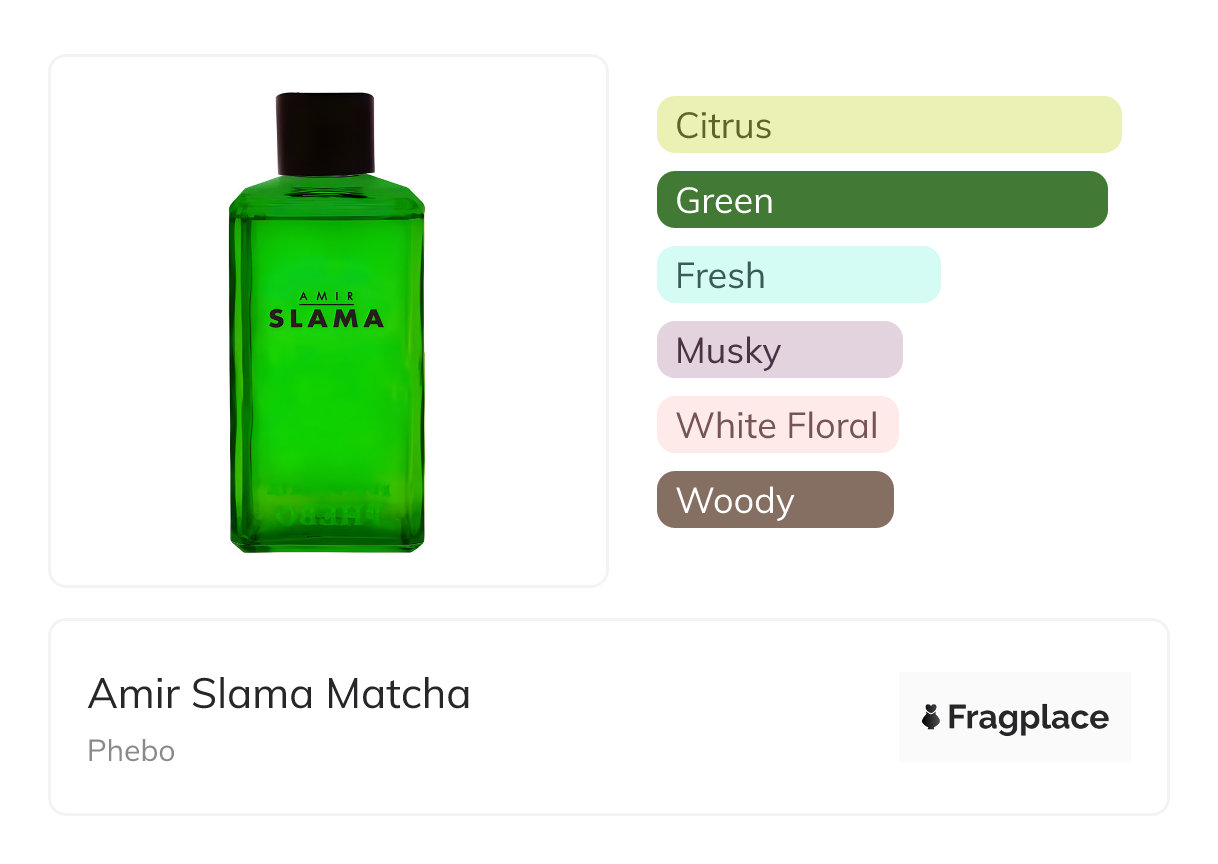Select the Citrus accord bar
The image size is (1218, 864).
pos(889,125)
